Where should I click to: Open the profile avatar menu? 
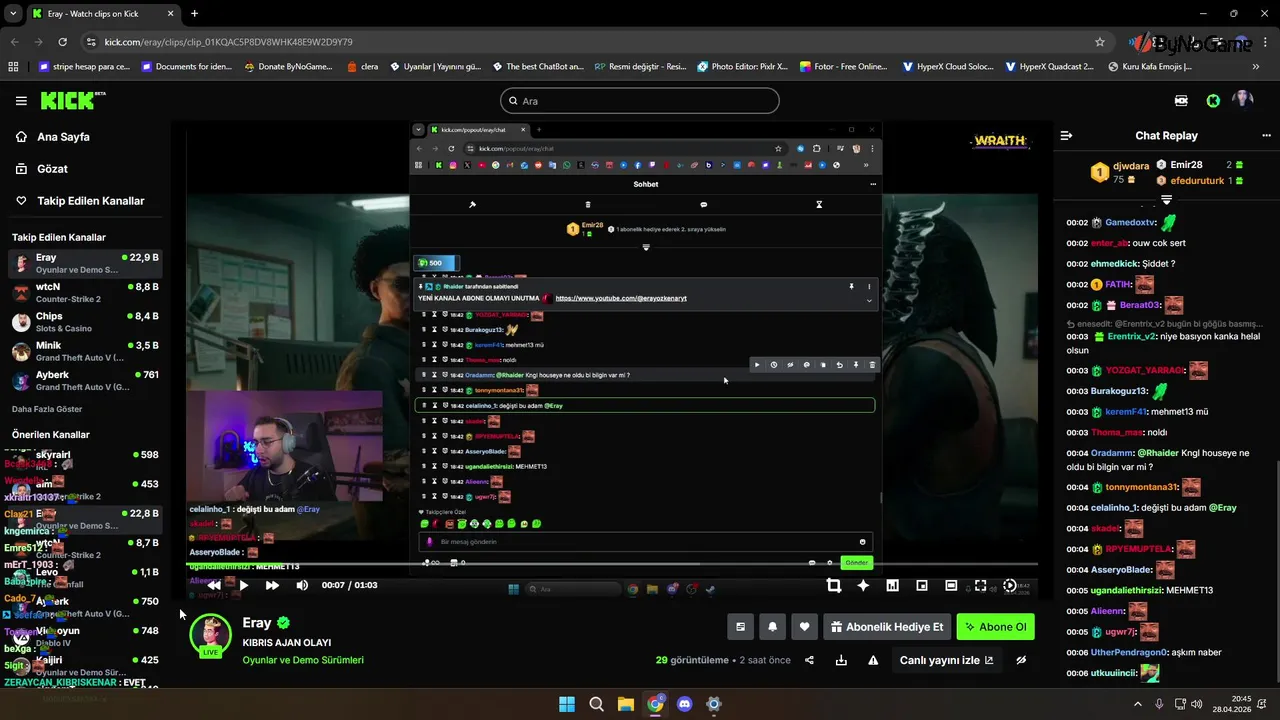(x=1243, y=100)
